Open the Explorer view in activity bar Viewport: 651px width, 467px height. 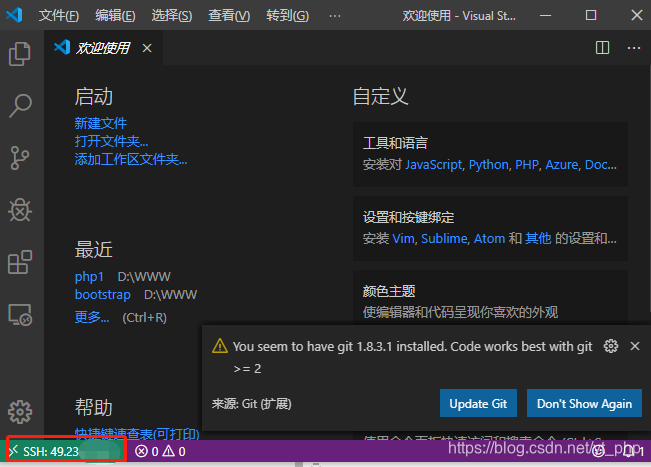click(20, 54)
